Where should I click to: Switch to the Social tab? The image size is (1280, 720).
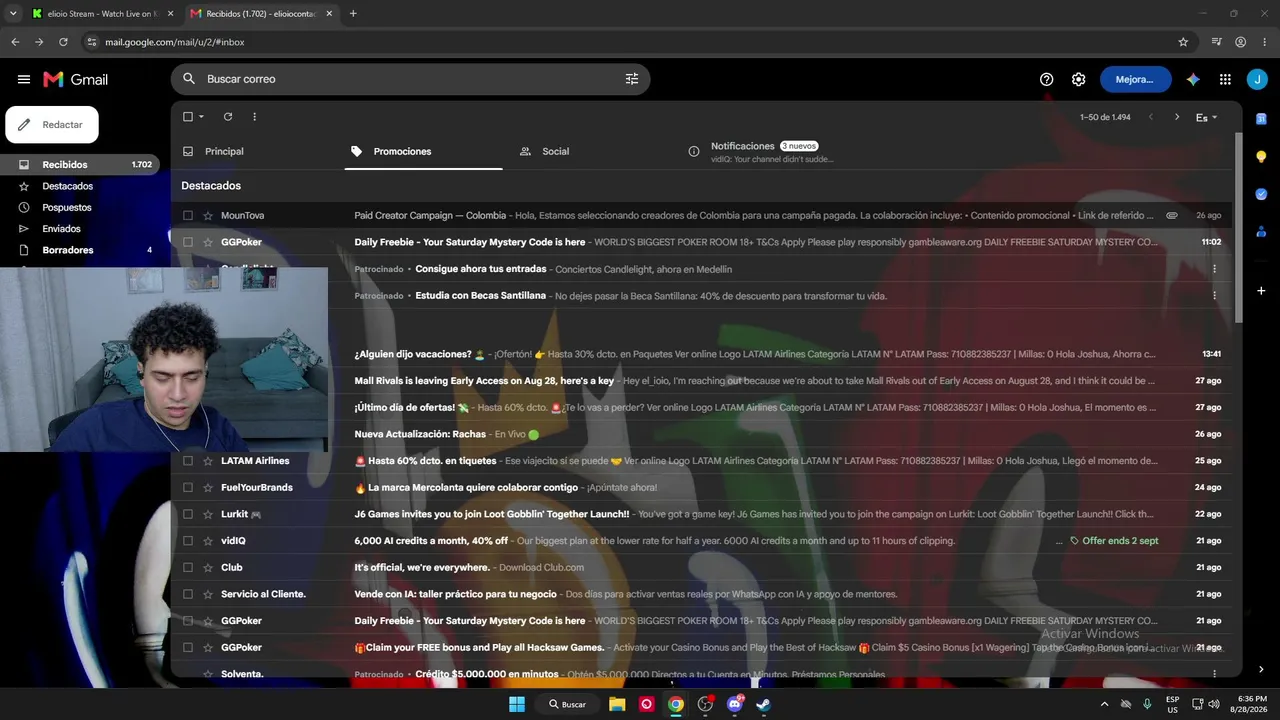coord(555,151)
